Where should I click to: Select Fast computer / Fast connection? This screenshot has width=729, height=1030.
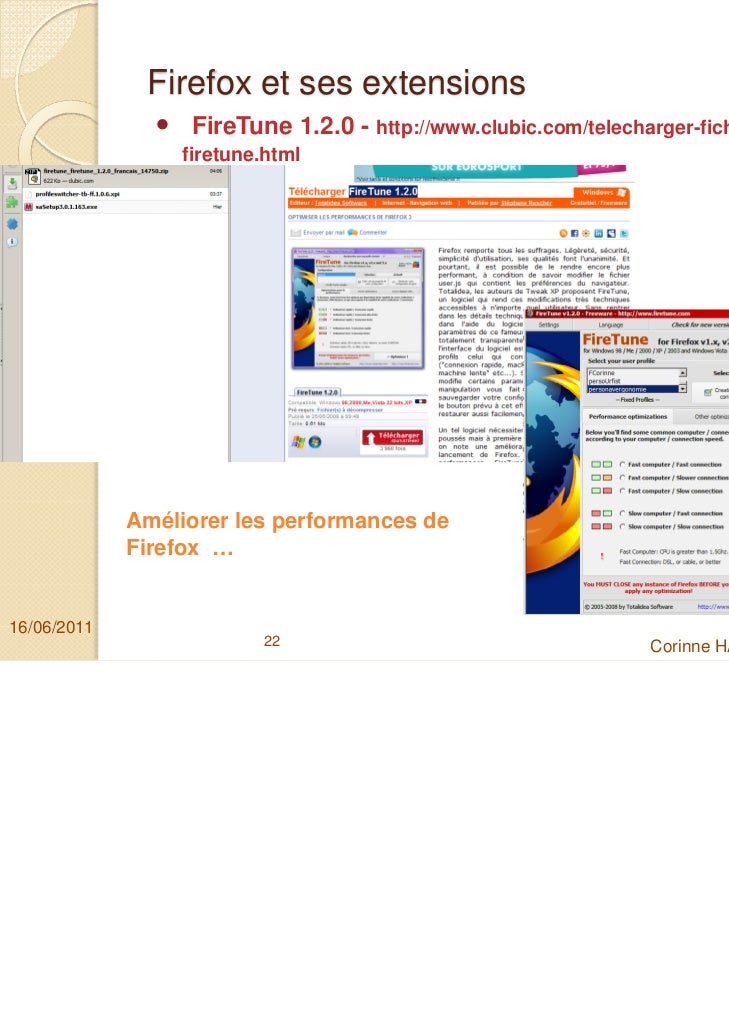[670, 464]
